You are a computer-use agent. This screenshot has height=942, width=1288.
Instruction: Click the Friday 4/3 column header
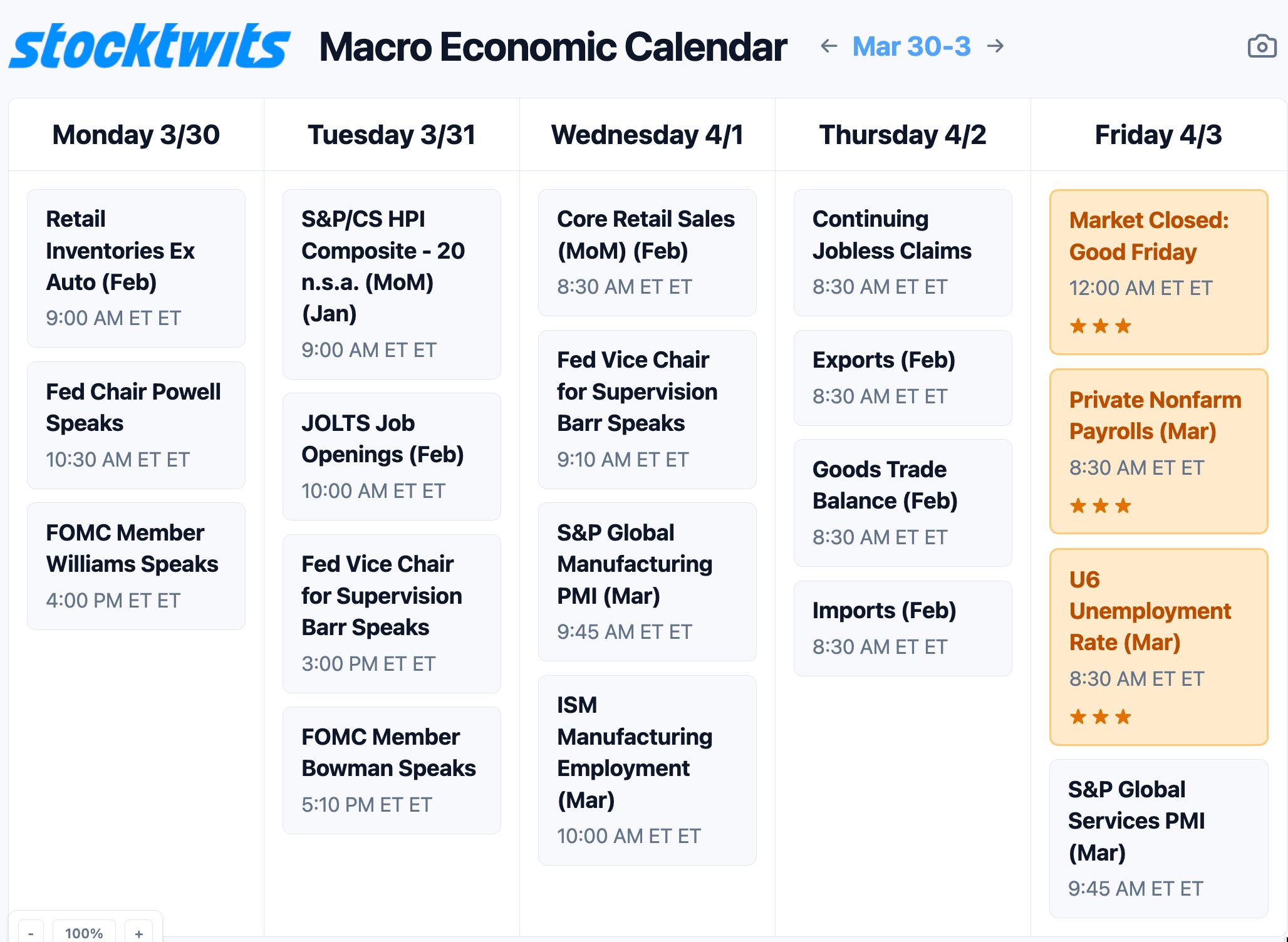[1158, 135]
